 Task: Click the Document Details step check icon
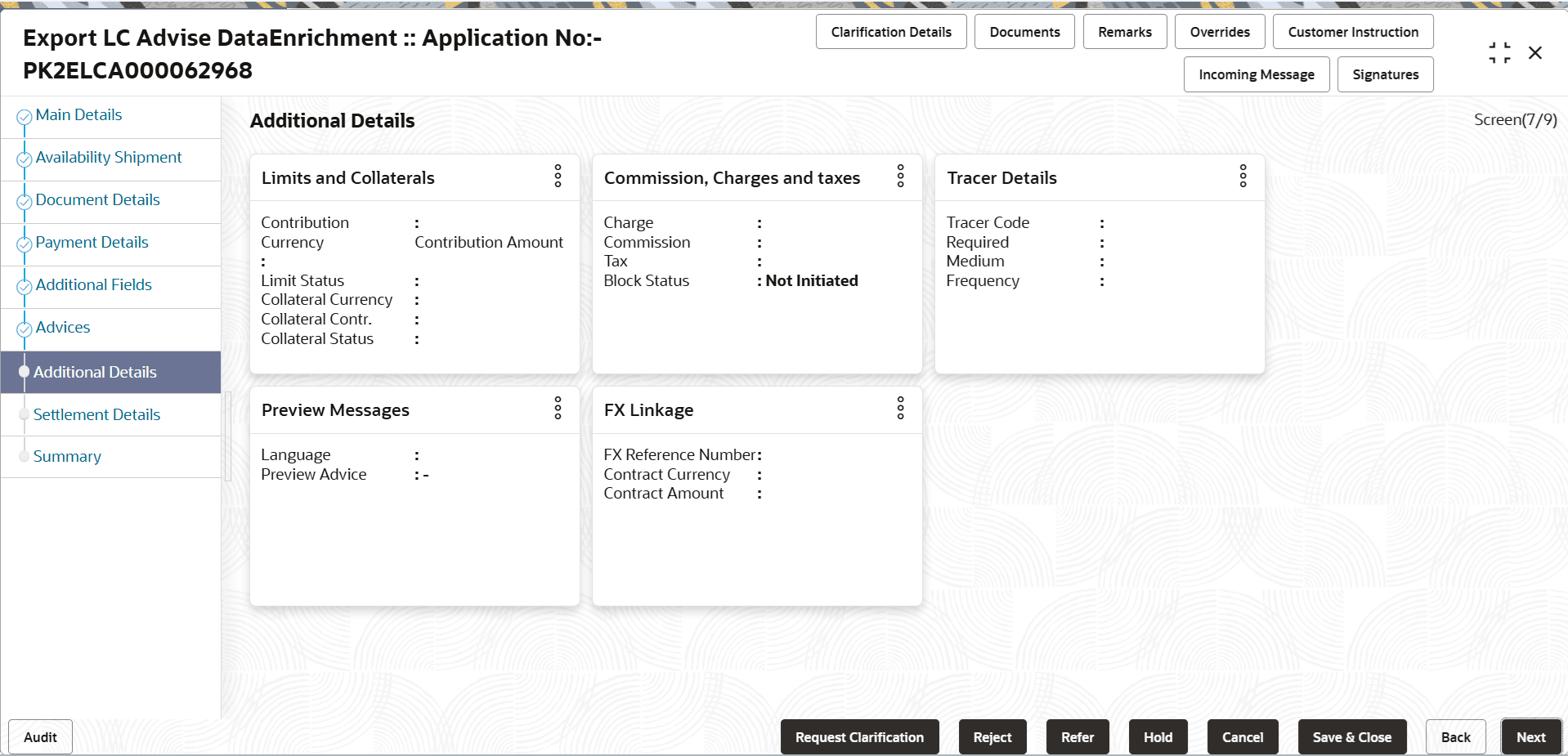click(x=25, y=203)
